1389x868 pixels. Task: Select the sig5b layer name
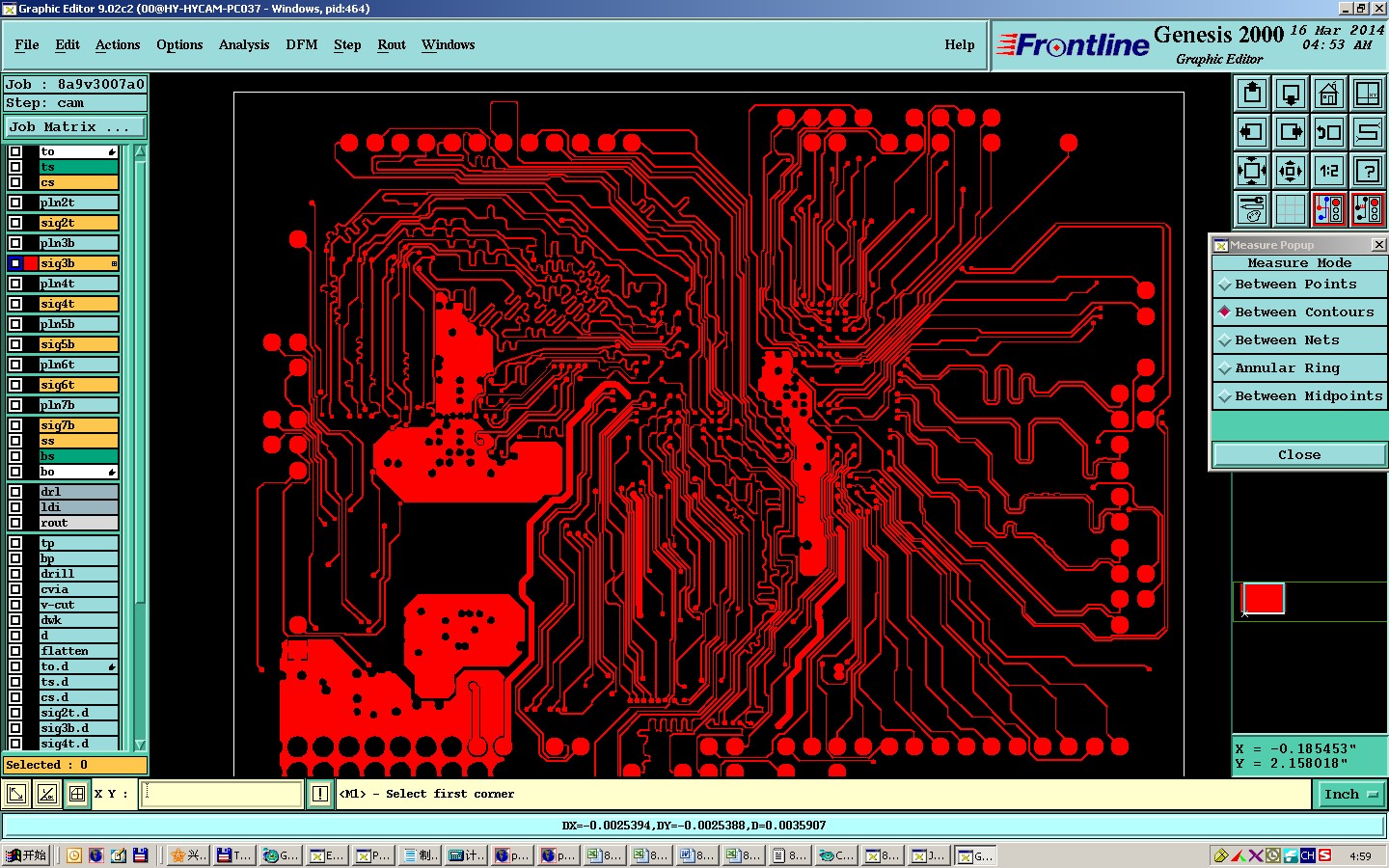79,344
